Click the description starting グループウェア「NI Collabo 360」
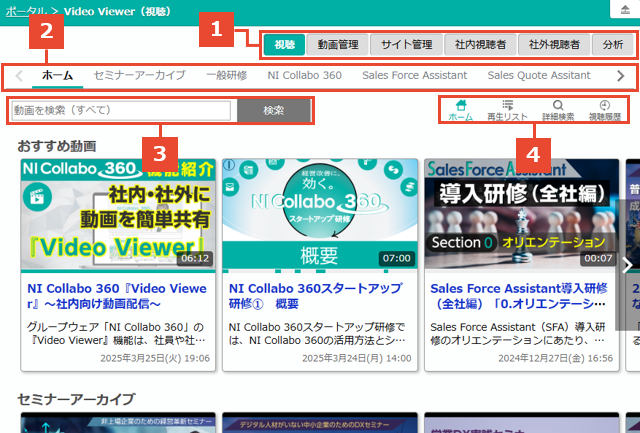The width and height of the screenshot is (640, 433). point(116,333)
